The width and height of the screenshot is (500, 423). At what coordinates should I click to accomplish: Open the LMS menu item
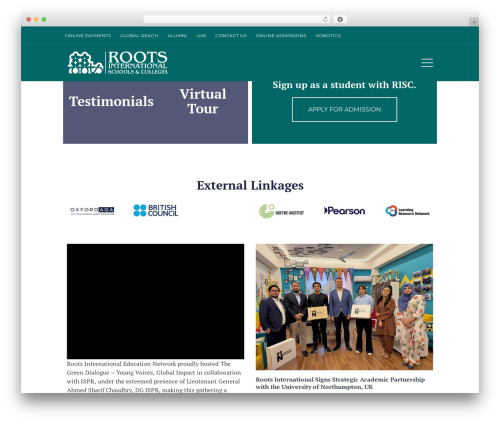(x=201, y=36)
